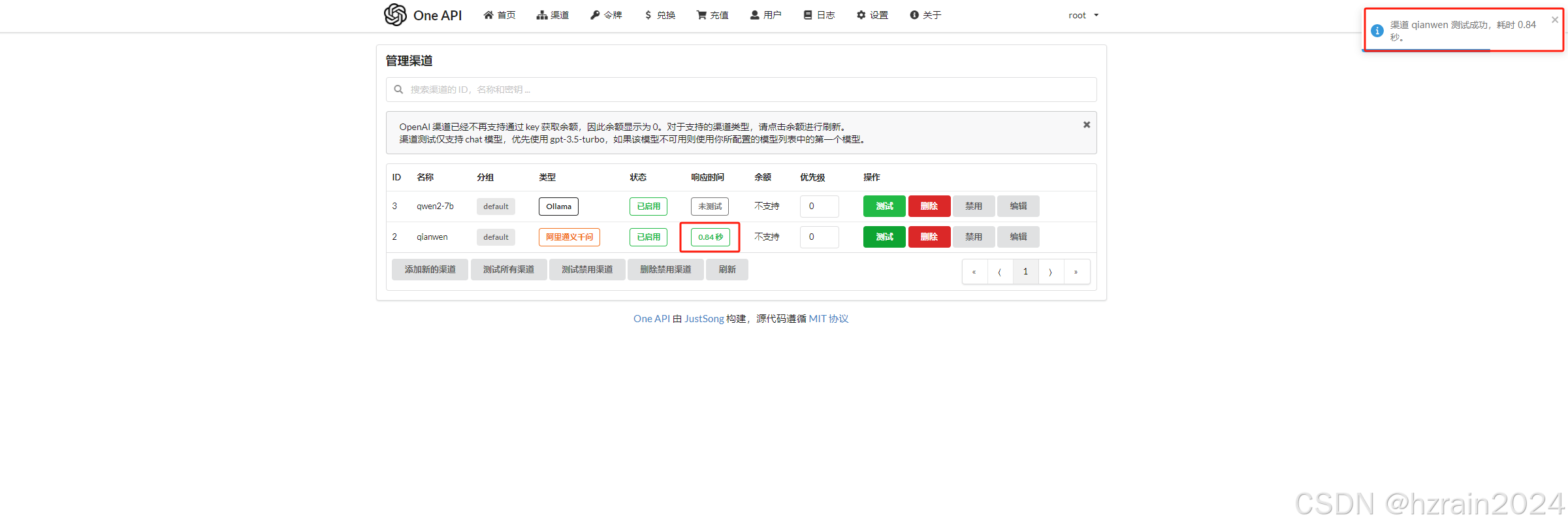Open the JustSong footer link

click(x=704, y=319)
